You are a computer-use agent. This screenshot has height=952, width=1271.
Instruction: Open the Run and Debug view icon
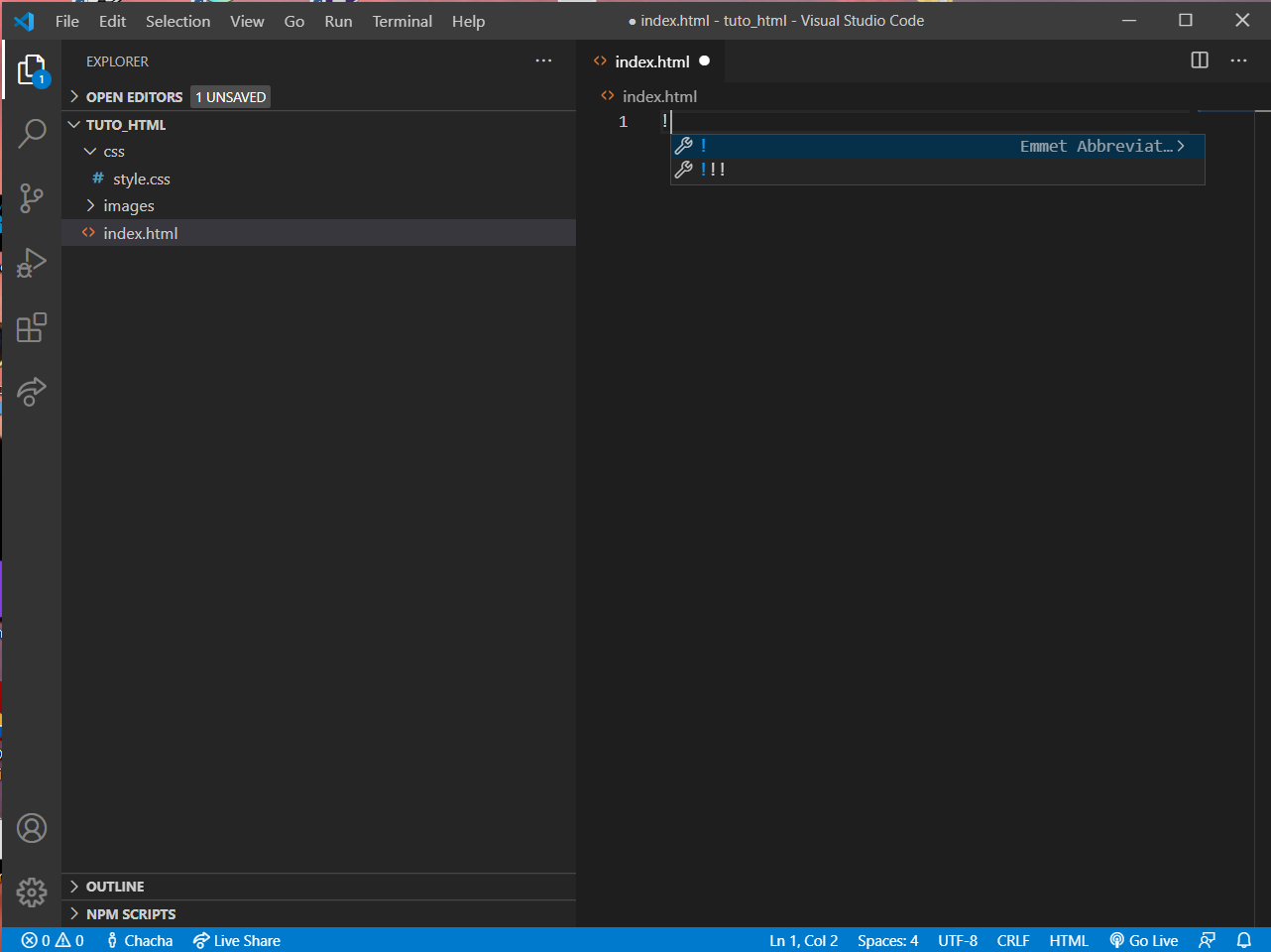point(32,263)
